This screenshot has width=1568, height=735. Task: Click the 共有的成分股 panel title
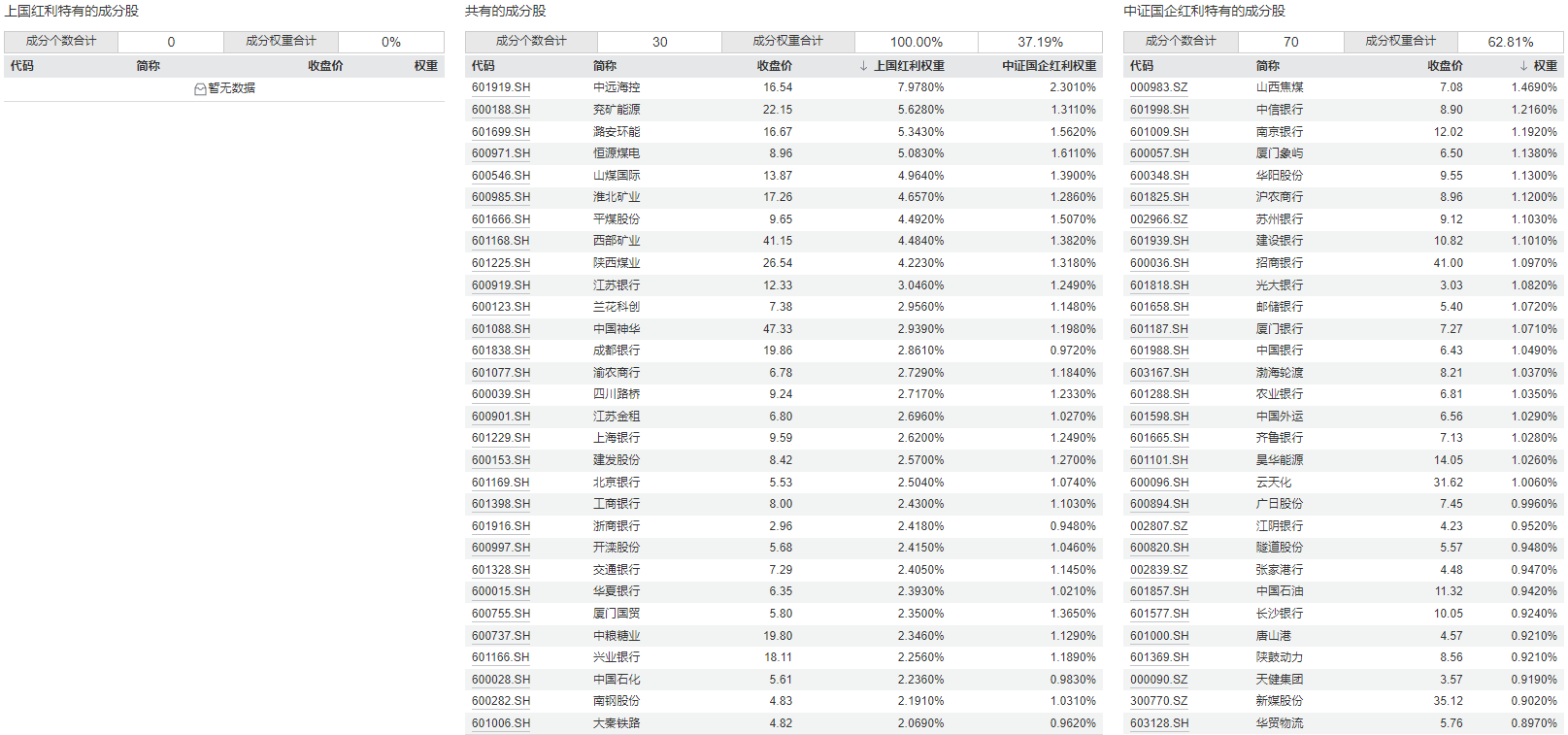click(505, 11)
